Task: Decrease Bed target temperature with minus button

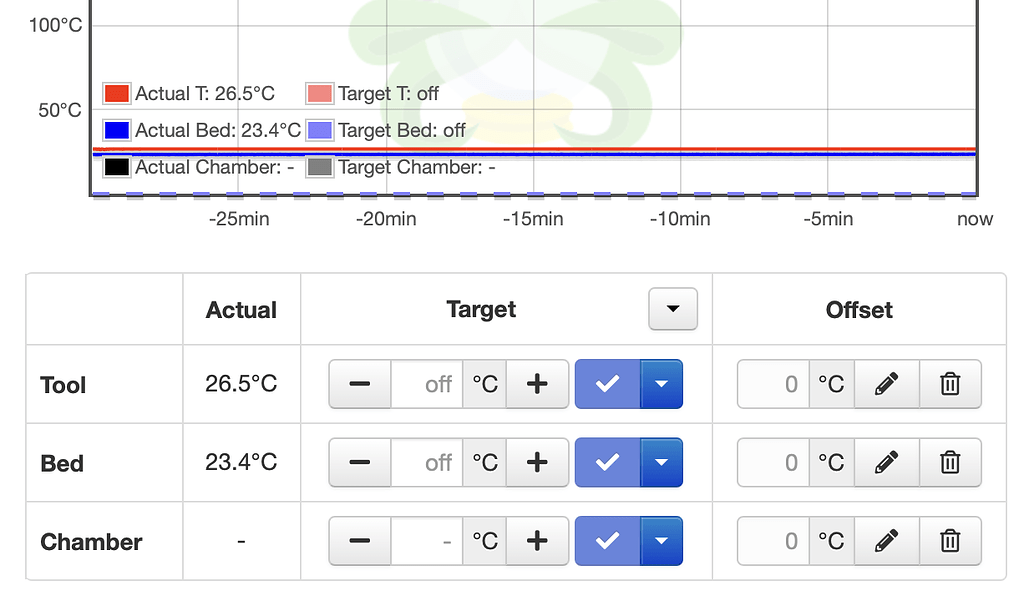Action: 359,463
